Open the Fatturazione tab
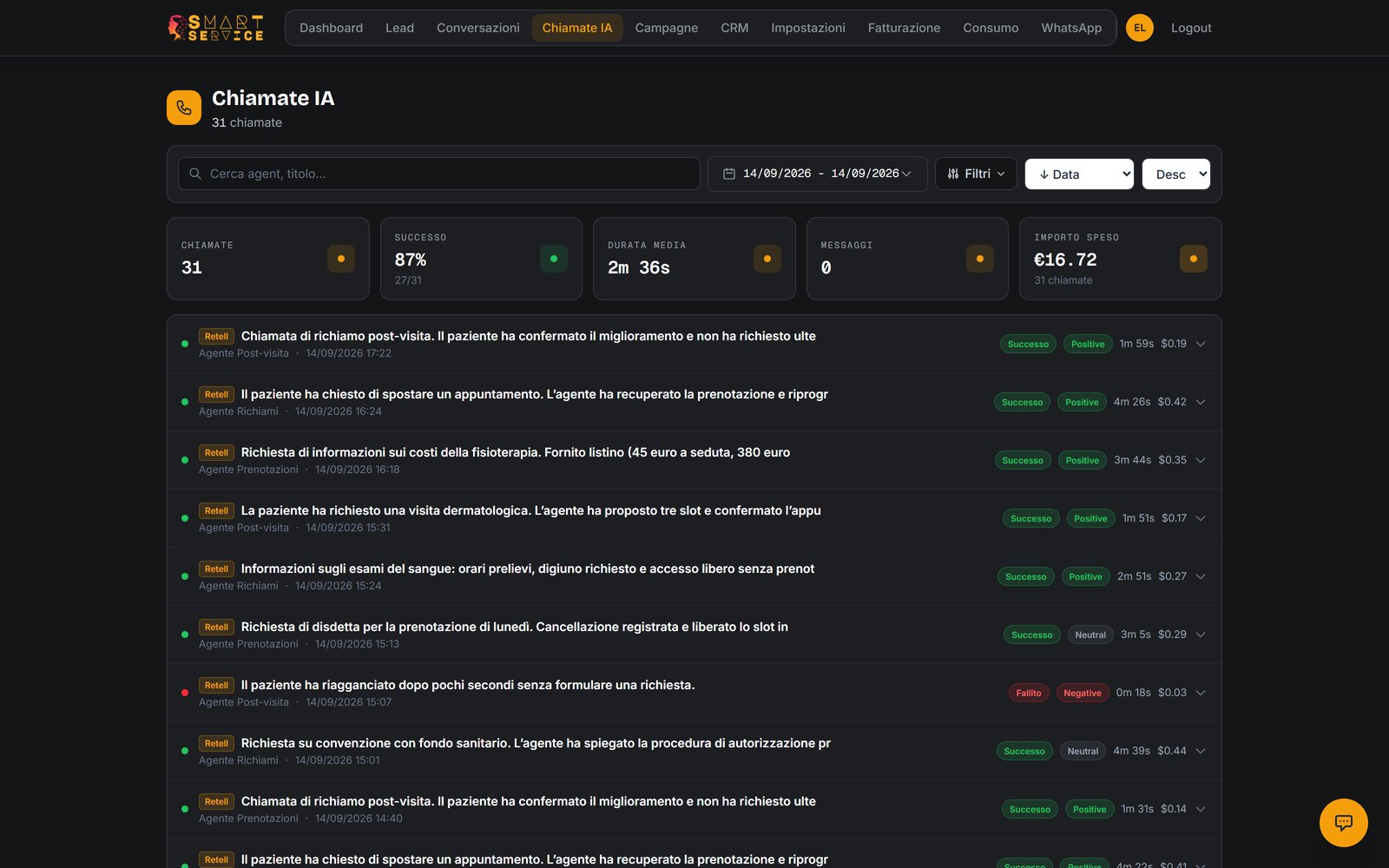The height and width of the screenshot is (868, 1389). [x=904, y=28]
